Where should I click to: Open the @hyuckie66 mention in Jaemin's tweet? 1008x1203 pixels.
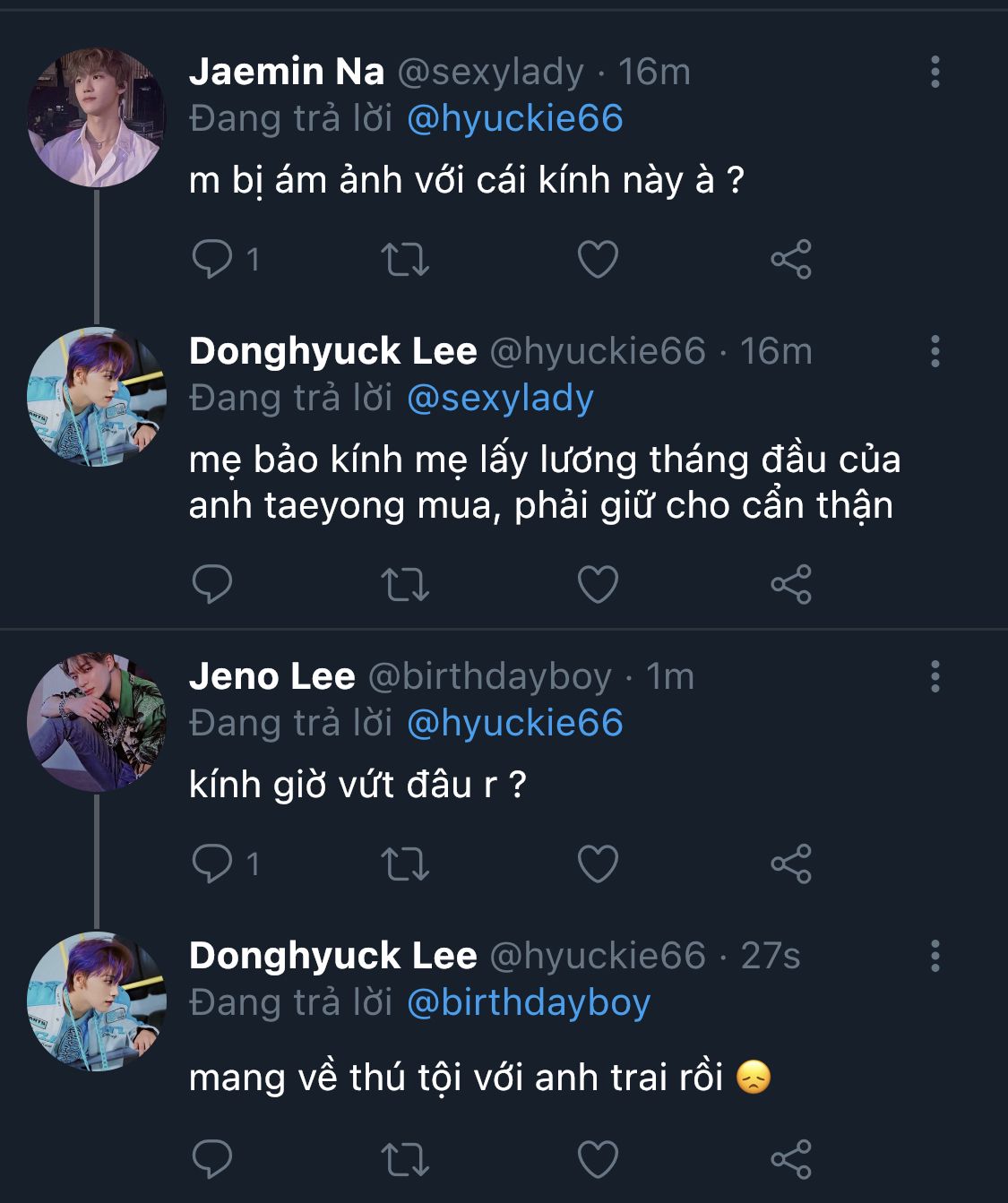[514, 119]
